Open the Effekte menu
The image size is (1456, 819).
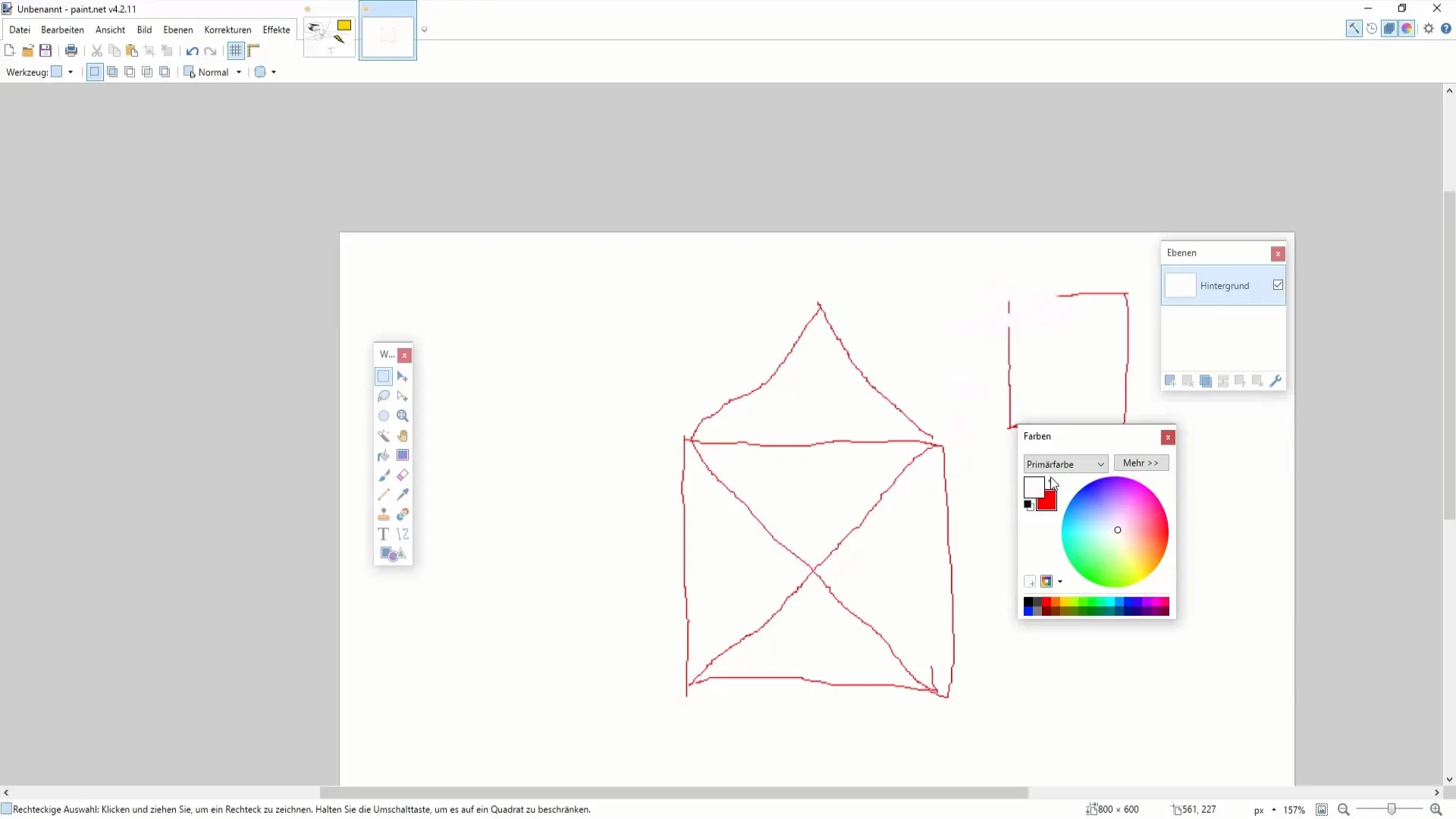[277, 29]
